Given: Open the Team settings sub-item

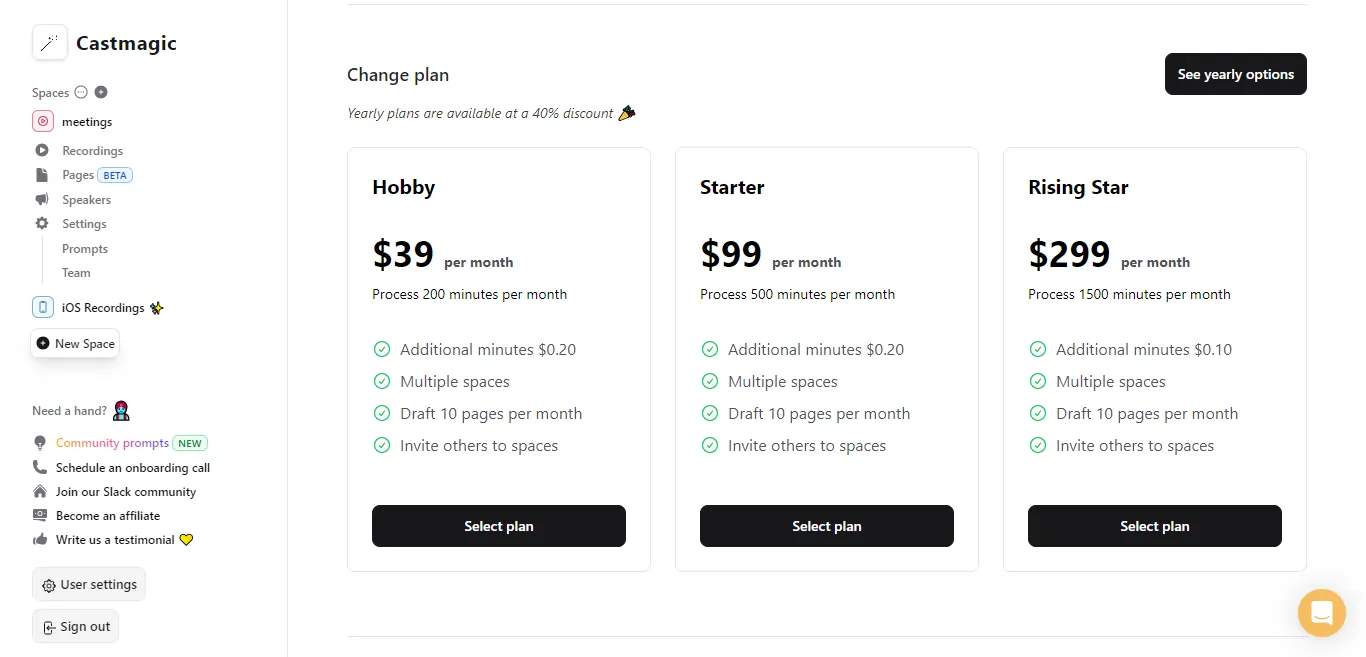Looking at the screenshot, I should pyautogui.click(x=76, y=273).
